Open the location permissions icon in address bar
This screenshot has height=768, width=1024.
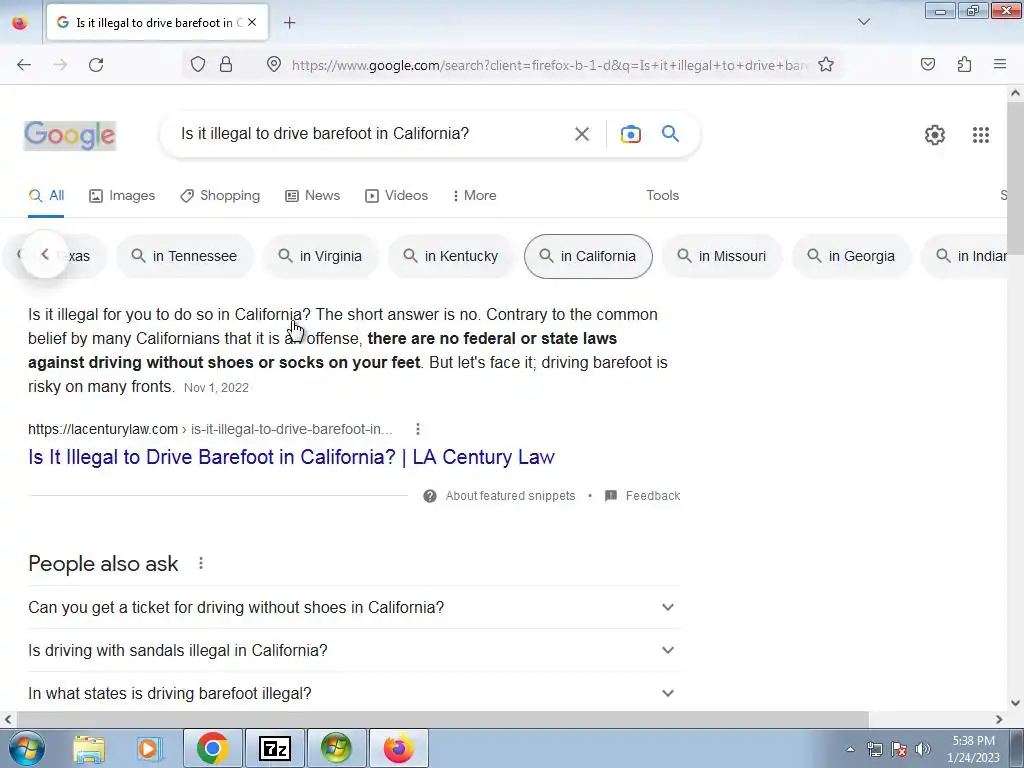274,64
